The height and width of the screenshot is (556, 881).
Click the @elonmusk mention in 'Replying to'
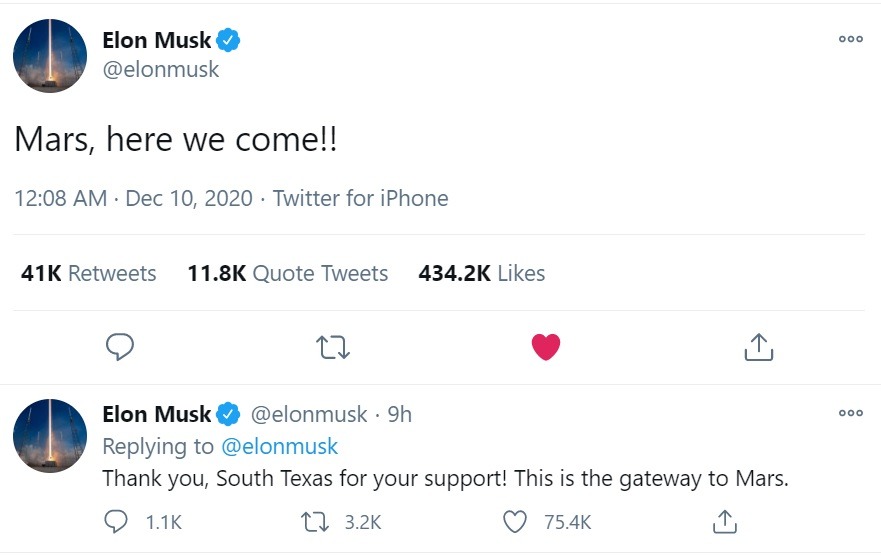[x=279, y=446]
